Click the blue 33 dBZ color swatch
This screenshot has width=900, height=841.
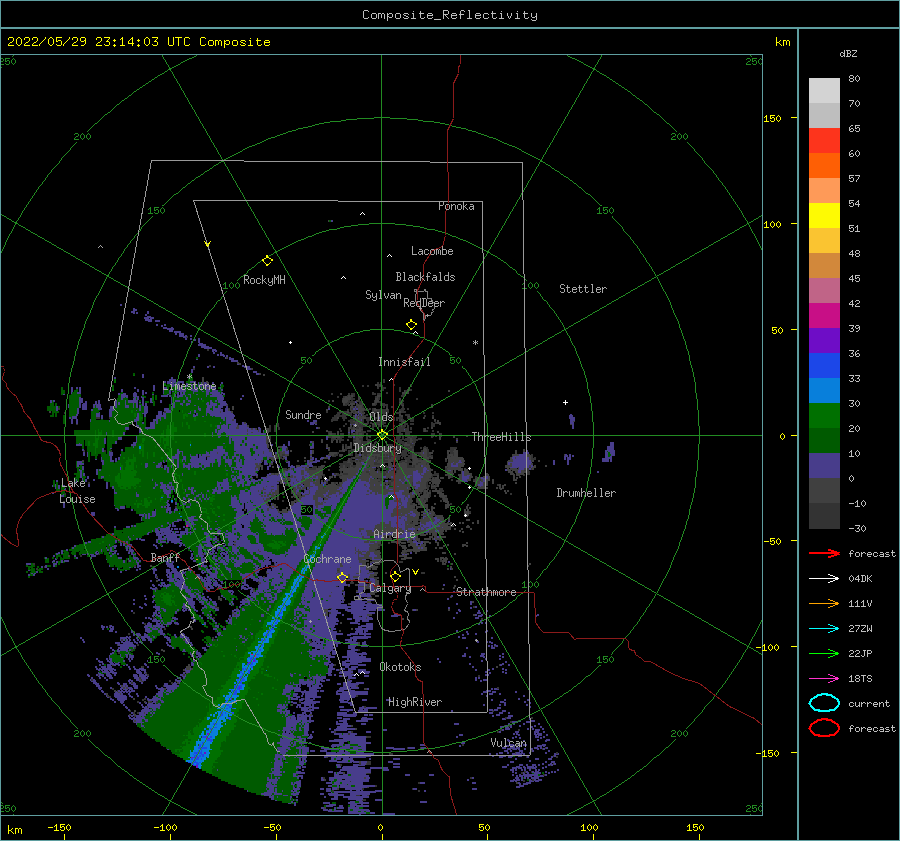click(x=824, y=365)
